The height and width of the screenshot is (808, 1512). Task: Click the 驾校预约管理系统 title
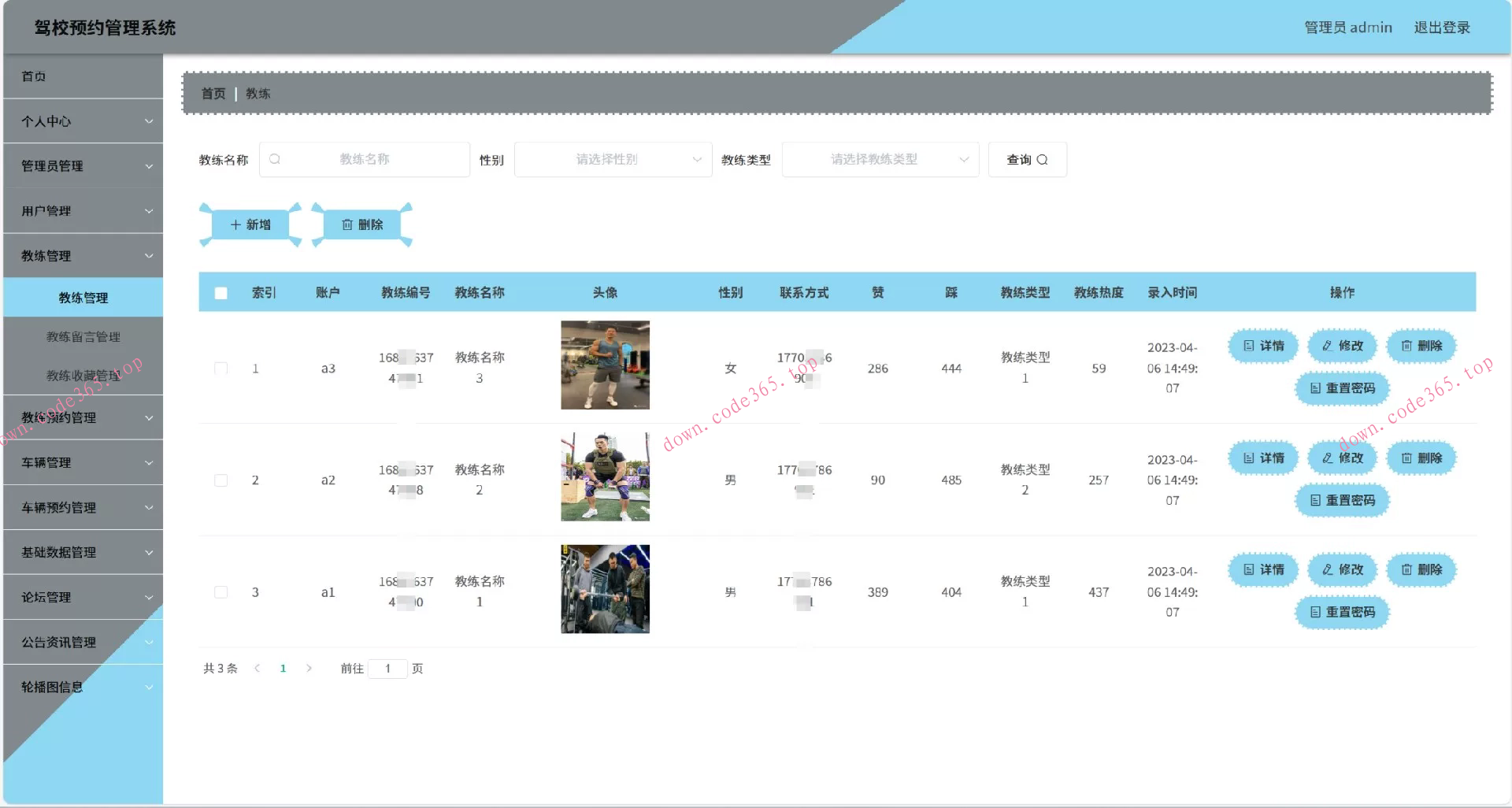tap(105, 28)
